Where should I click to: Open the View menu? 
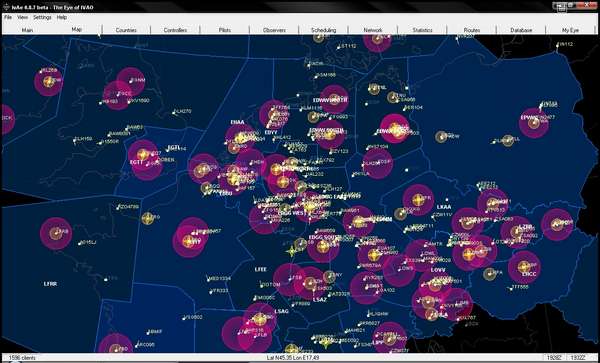(23, 18)
